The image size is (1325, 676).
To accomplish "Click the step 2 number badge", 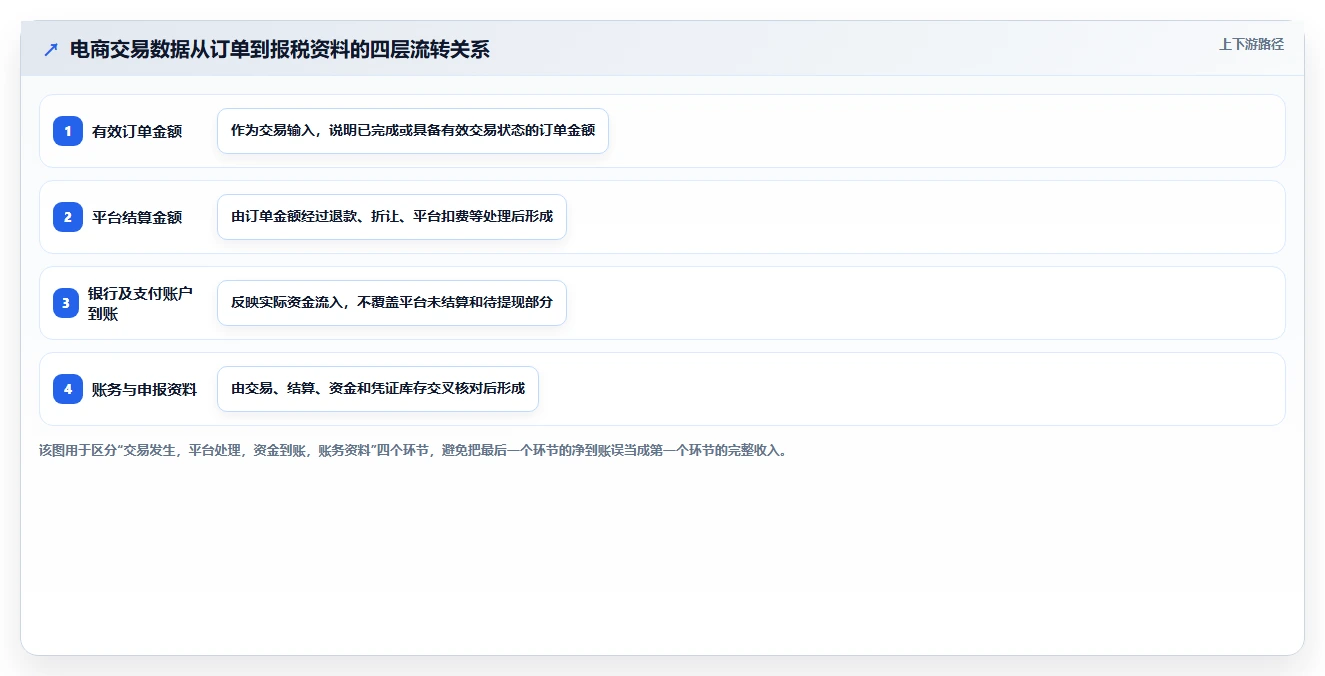I will tap(68, 217).
